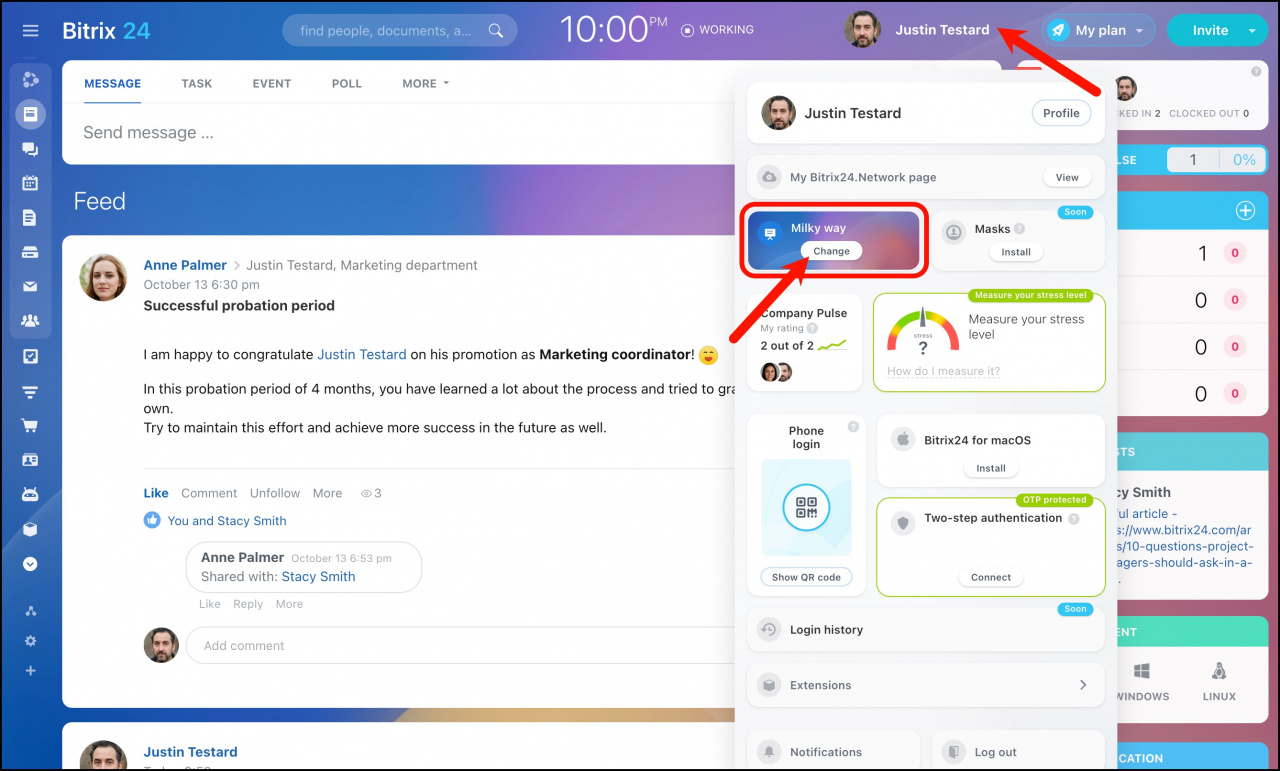Viewport: 1280px width, 771px height.
Task: Open the How do I measure it? link
Action: tap(943, 372)
